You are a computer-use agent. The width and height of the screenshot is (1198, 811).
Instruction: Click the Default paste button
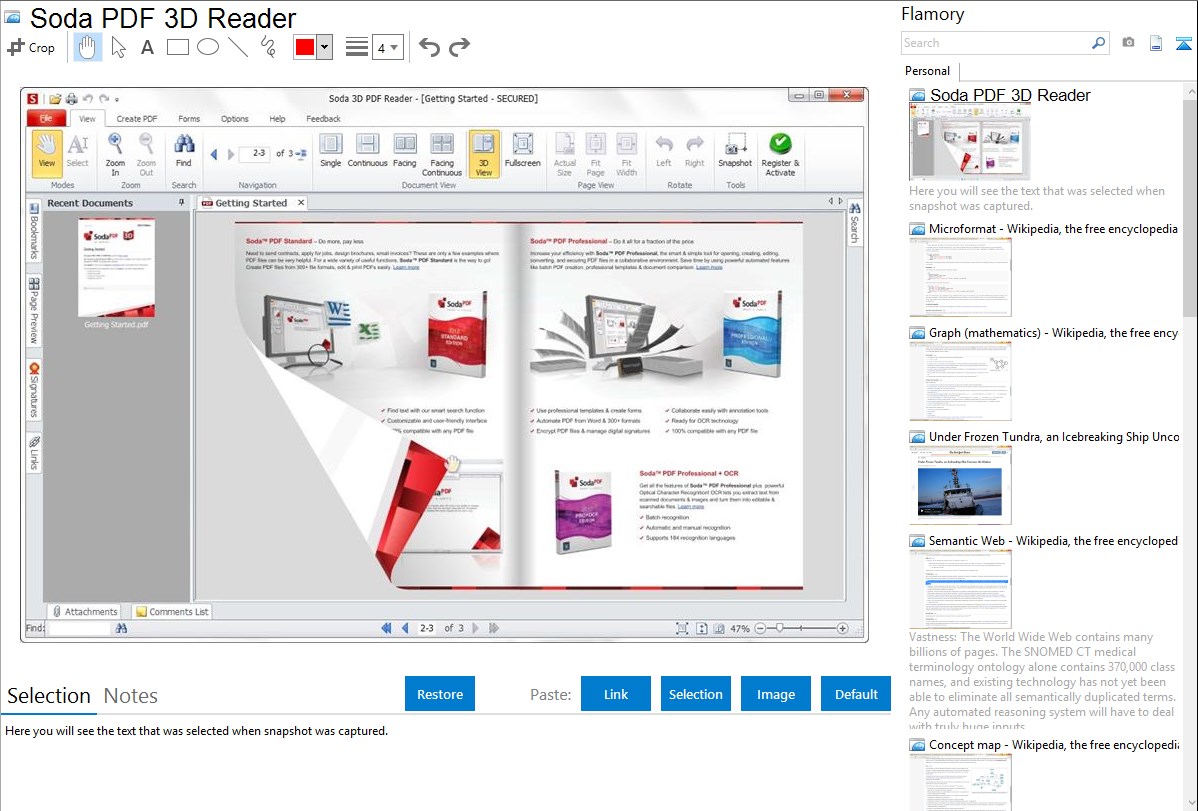[856, 694]
